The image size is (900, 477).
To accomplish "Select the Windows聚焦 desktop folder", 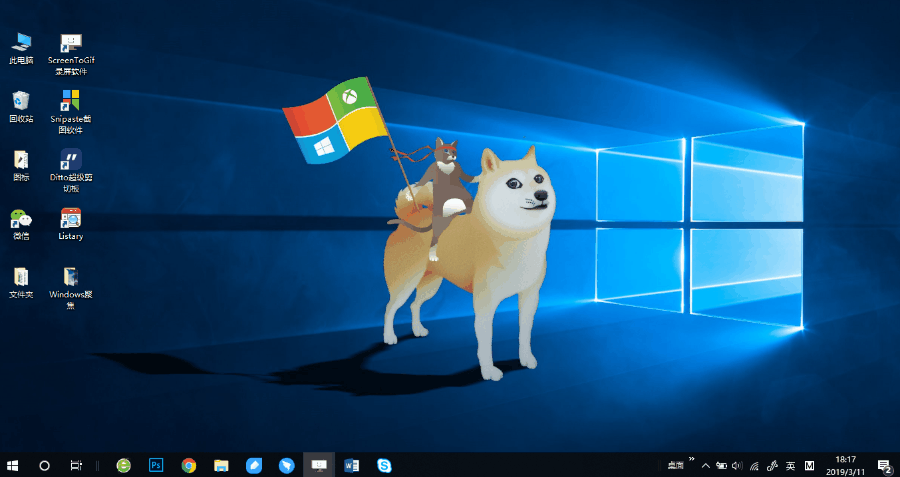I will coord(71,288).
